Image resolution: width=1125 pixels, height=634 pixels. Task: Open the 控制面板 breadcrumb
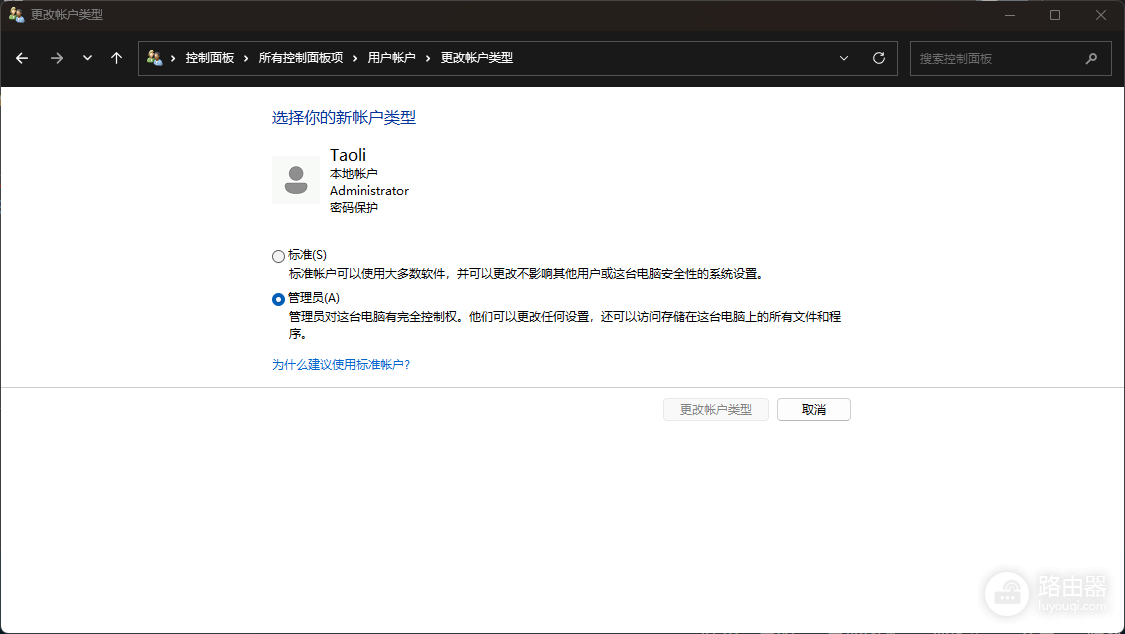tap(210, 58)
